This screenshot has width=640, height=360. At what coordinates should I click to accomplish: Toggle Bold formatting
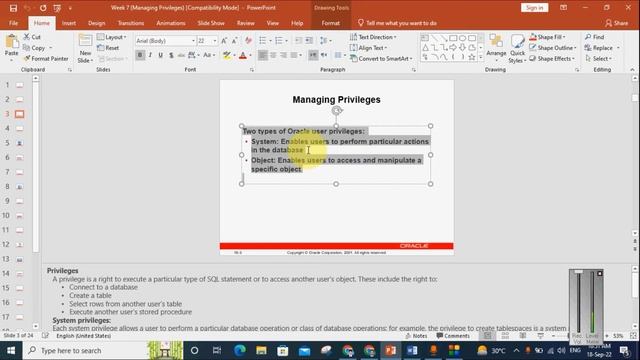(x=140, y=55)
